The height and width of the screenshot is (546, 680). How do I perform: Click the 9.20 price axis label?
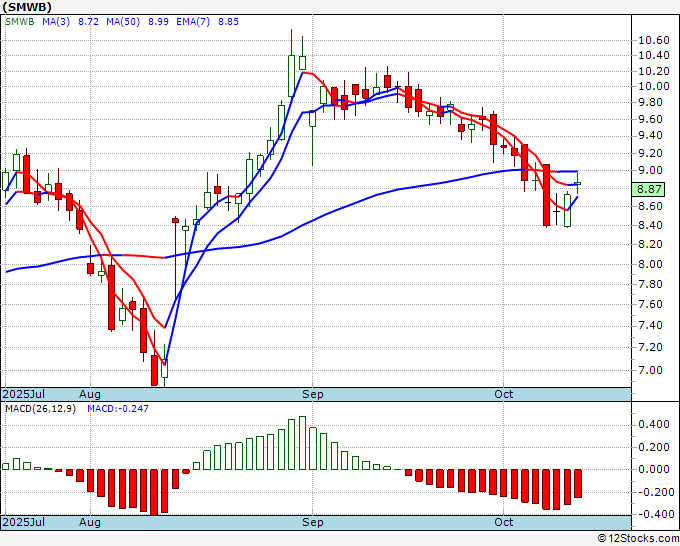[651, 153]
